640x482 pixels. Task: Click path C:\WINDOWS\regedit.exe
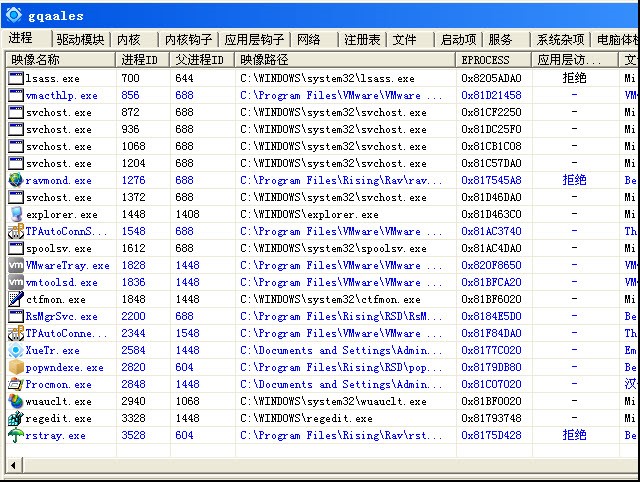306,418
